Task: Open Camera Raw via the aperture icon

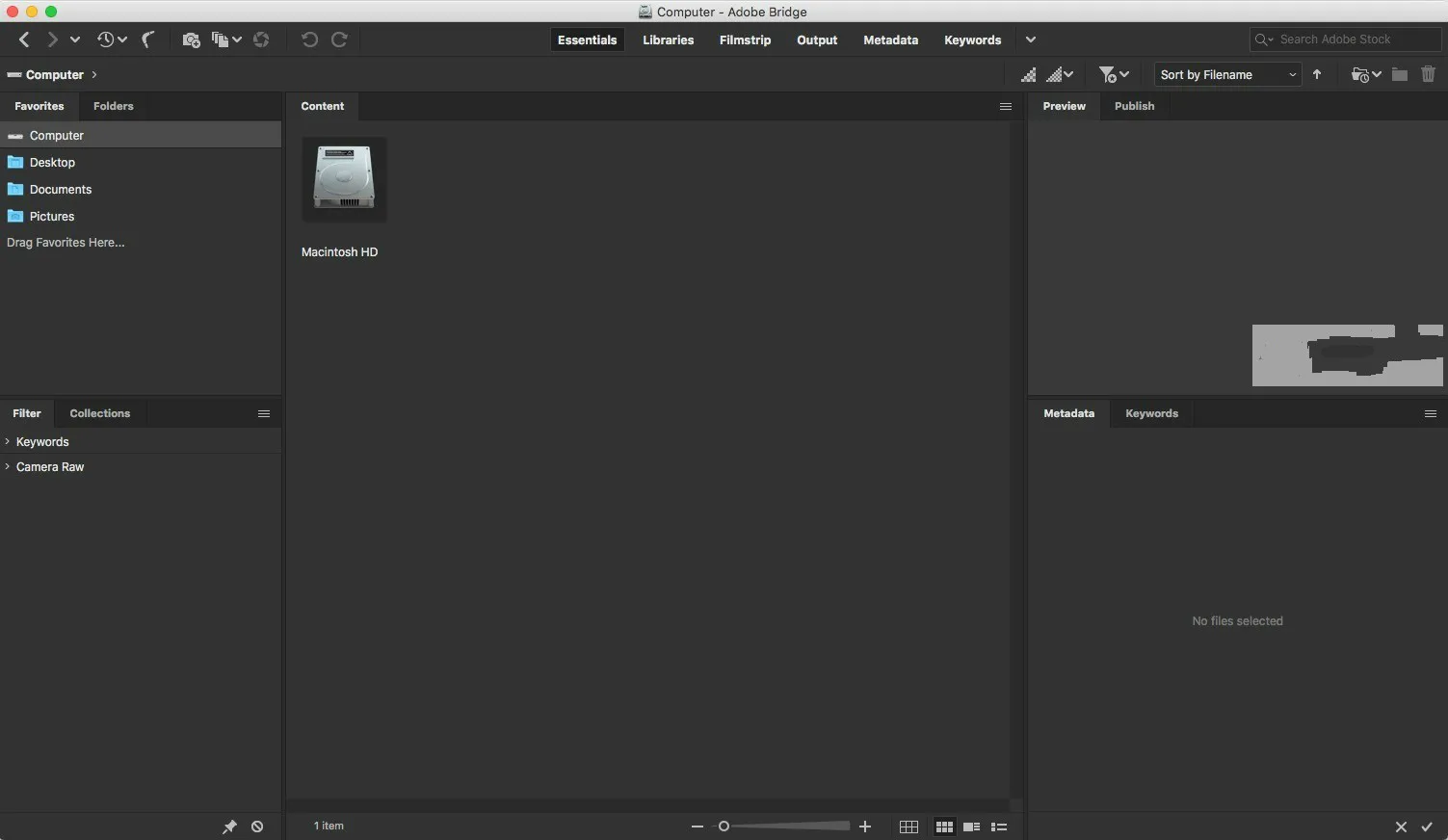Action: (261, 39)
